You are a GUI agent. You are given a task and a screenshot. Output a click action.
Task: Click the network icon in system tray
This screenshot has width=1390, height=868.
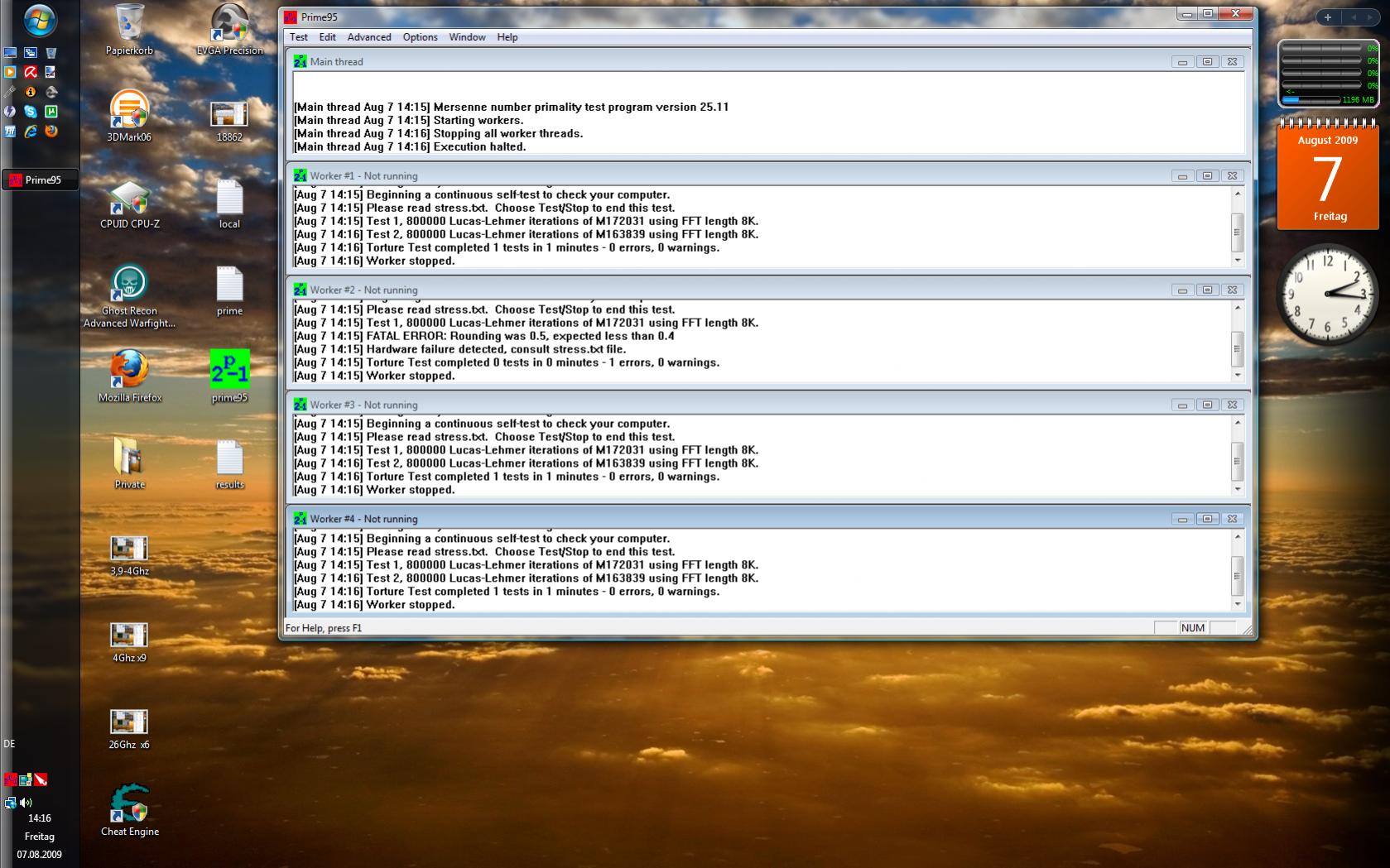(x=10, y=802)
